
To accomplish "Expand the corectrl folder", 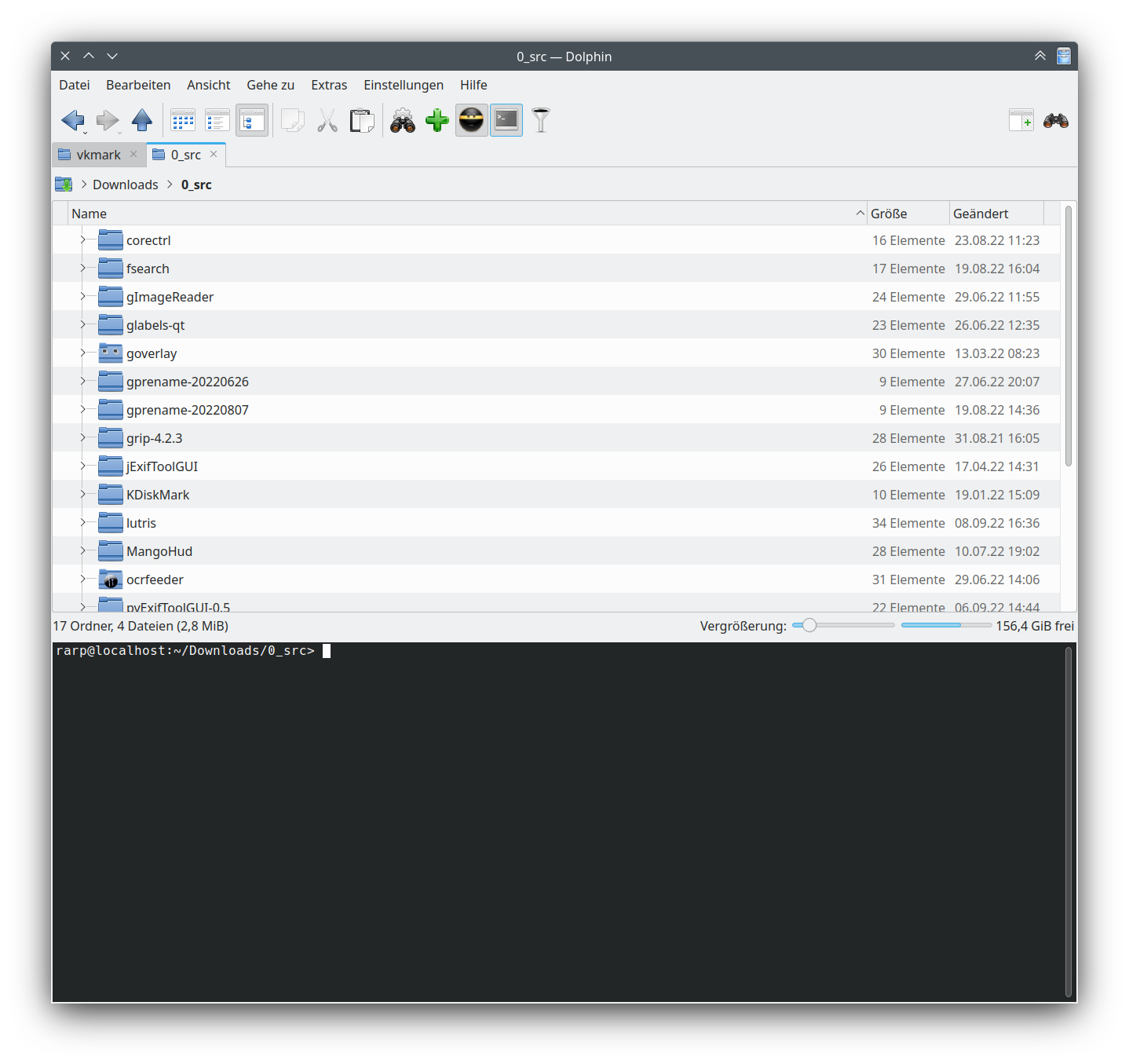I will coord(82,239).
